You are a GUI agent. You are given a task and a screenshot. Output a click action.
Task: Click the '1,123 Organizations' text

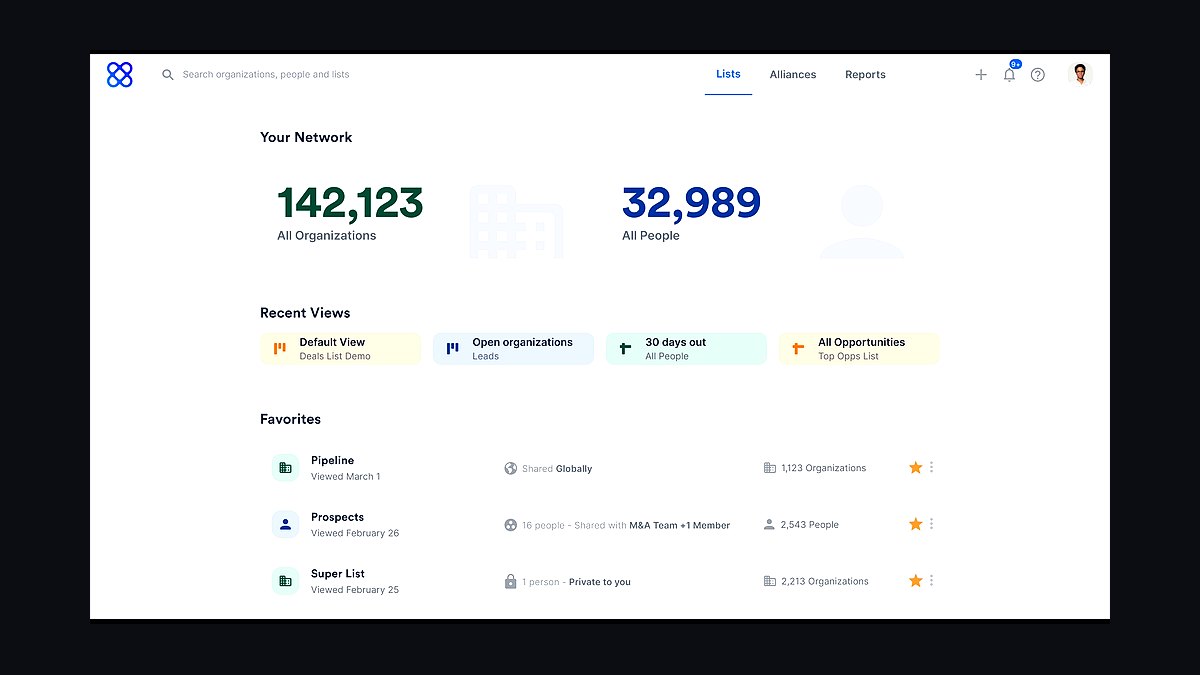coord(824,468)
